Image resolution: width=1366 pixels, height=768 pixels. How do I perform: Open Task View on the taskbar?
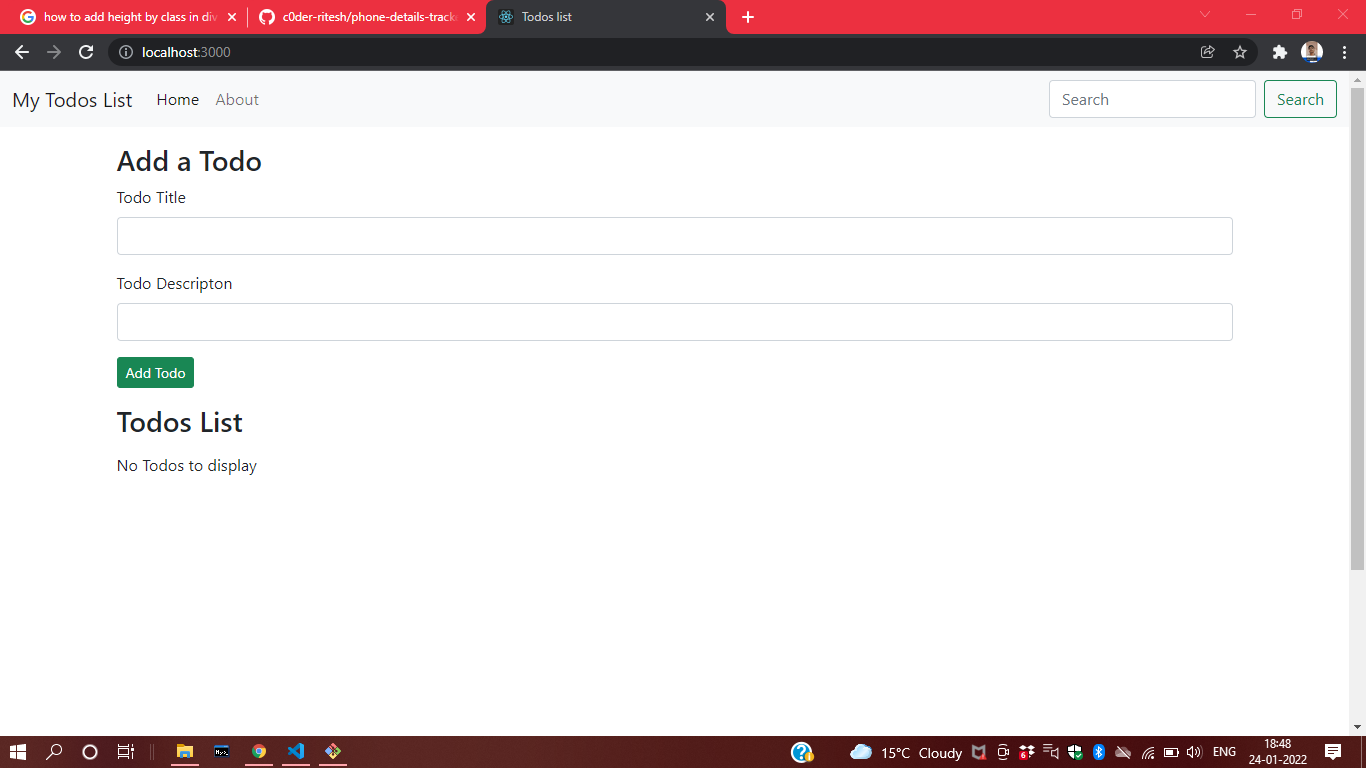click(x=125, y=752)
